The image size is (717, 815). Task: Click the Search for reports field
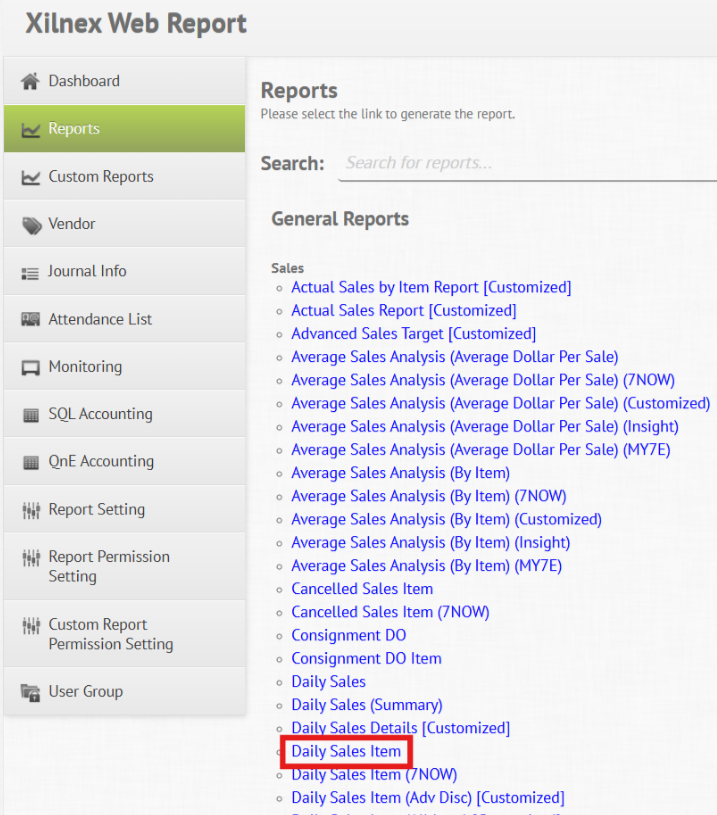(525, 163)
